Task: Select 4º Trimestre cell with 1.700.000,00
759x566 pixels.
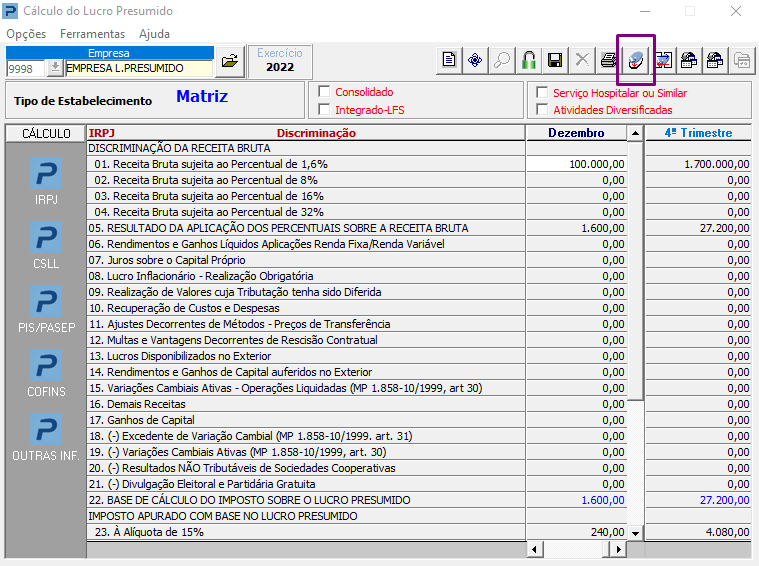Action: pos(698,164)
